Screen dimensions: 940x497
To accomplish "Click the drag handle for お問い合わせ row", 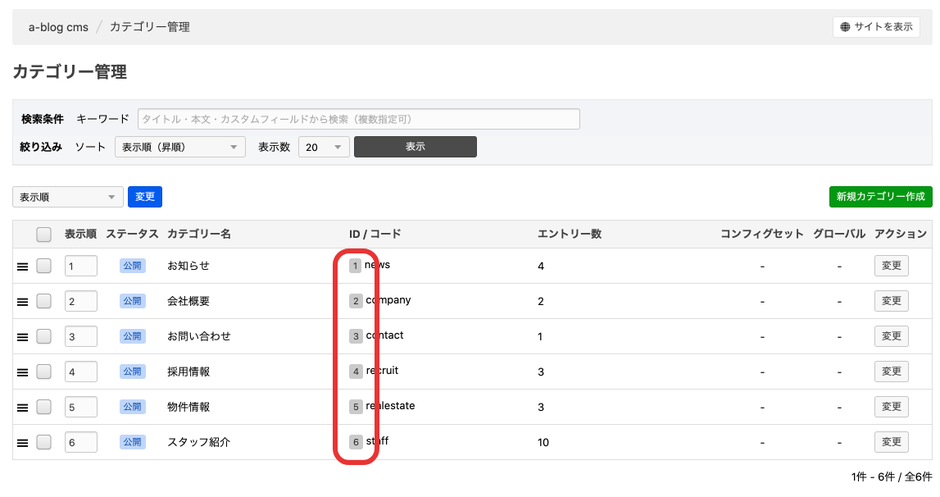I will coord(22,336).
